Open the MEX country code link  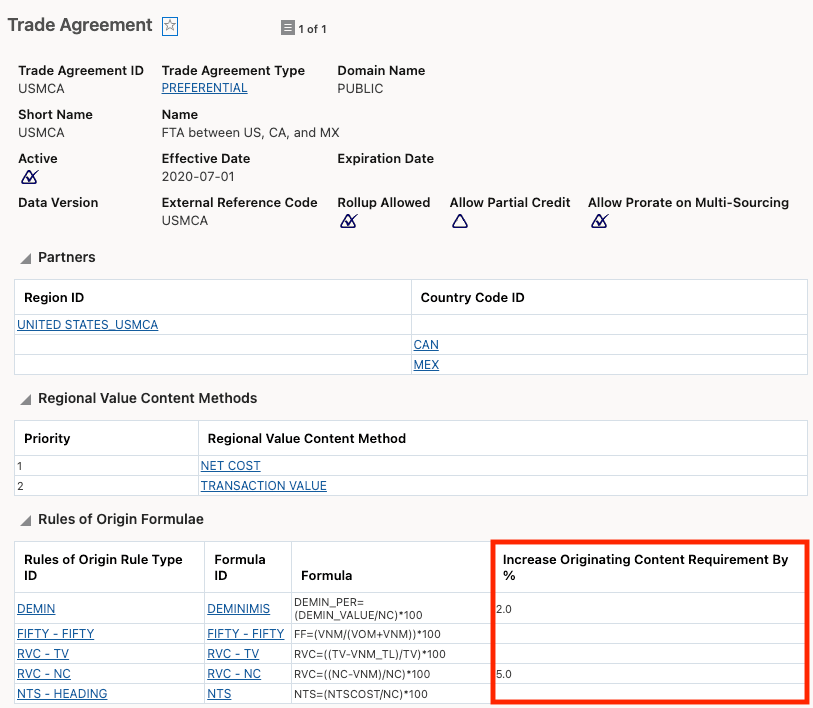(426, 364)
